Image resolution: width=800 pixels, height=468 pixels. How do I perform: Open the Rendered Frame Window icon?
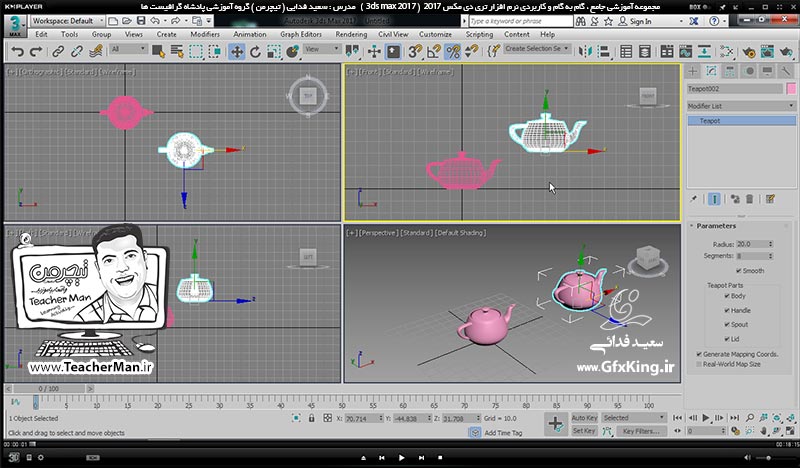point(767,52)
